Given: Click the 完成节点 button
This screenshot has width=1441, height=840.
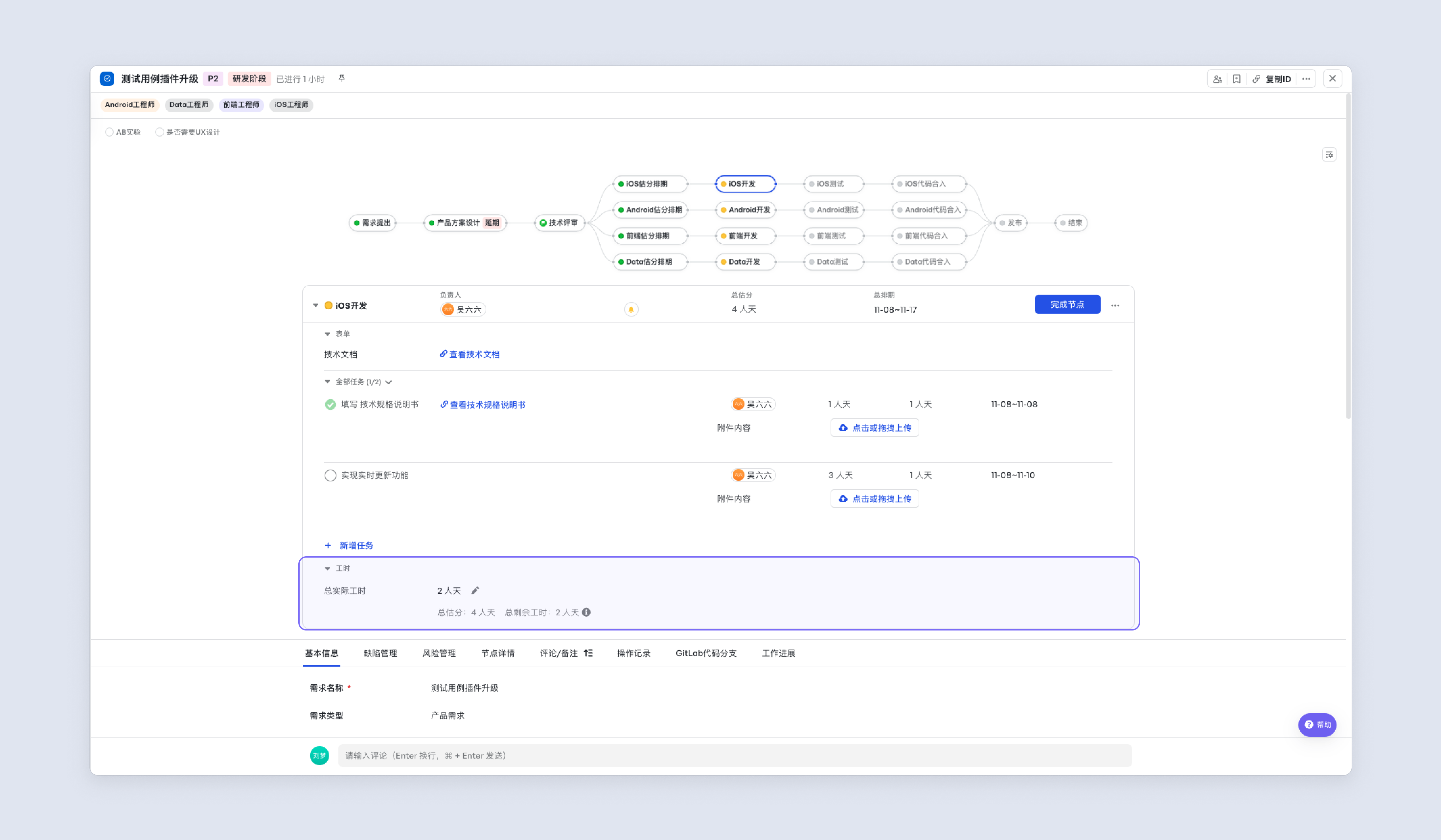Looking at the screenshot, I should (x=1067, y=304).
